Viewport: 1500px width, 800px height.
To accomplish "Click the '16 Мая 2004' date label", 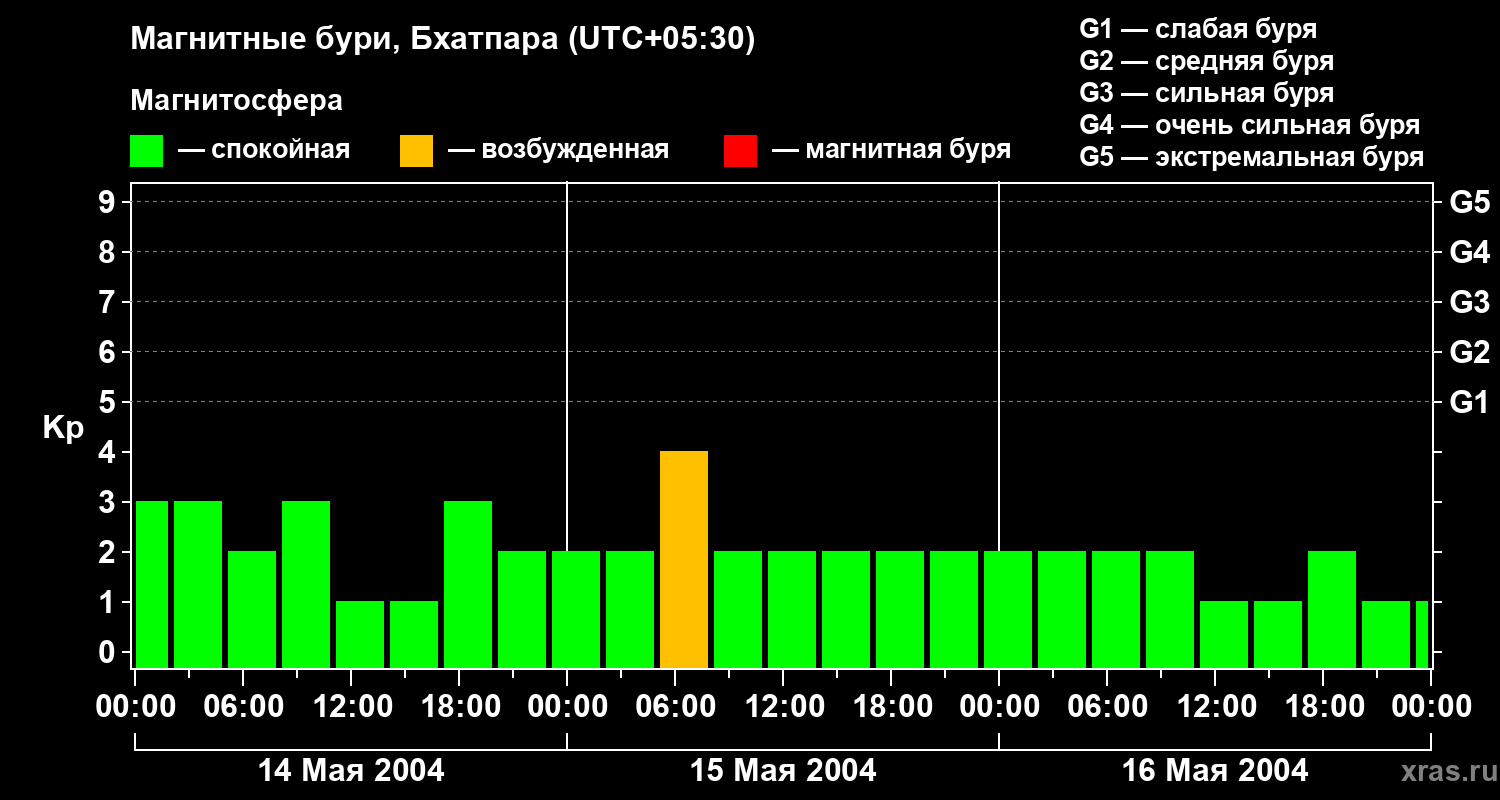I will click(1215, 770).
